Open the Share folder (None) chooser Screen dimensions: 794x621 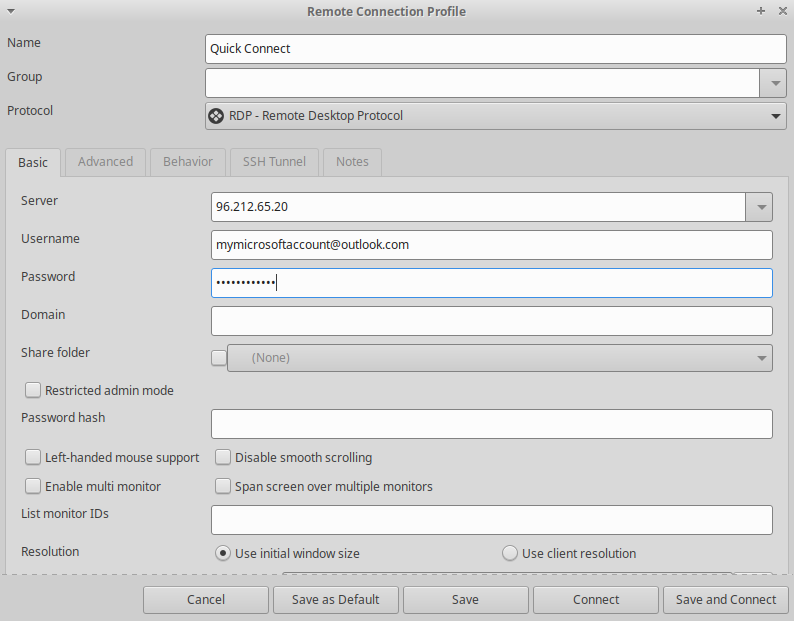[500, 357]
